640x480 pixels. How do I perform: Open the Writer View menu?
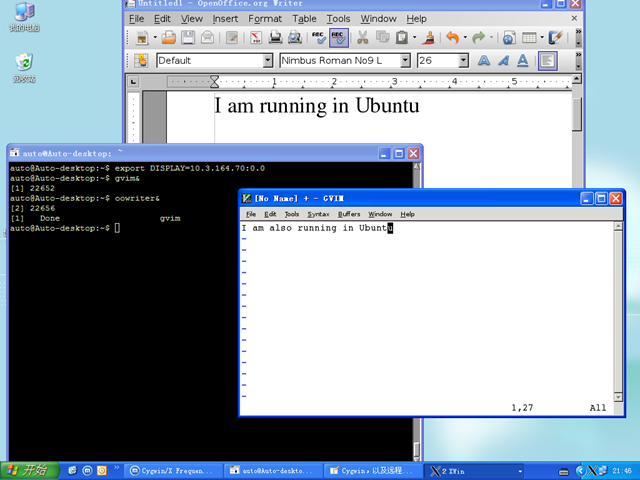click(x=191, y=19)
